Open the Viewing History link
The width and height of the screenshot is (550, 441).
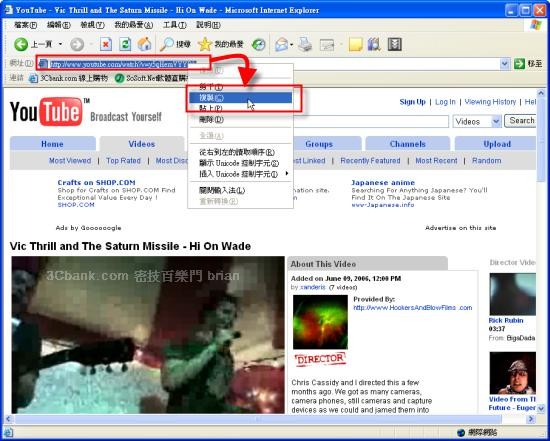click(490, 102)
